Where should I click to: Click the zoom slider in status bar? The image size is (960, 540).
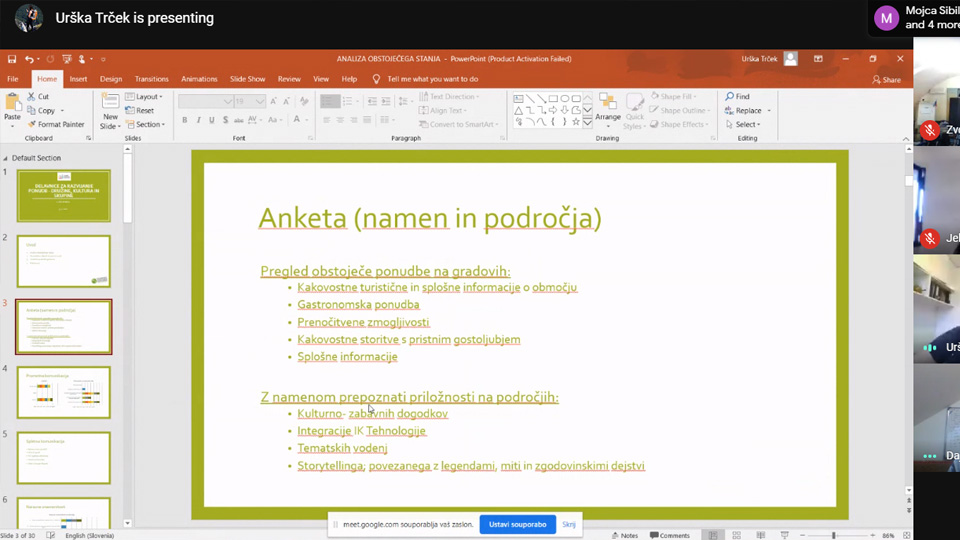(833, 535)
